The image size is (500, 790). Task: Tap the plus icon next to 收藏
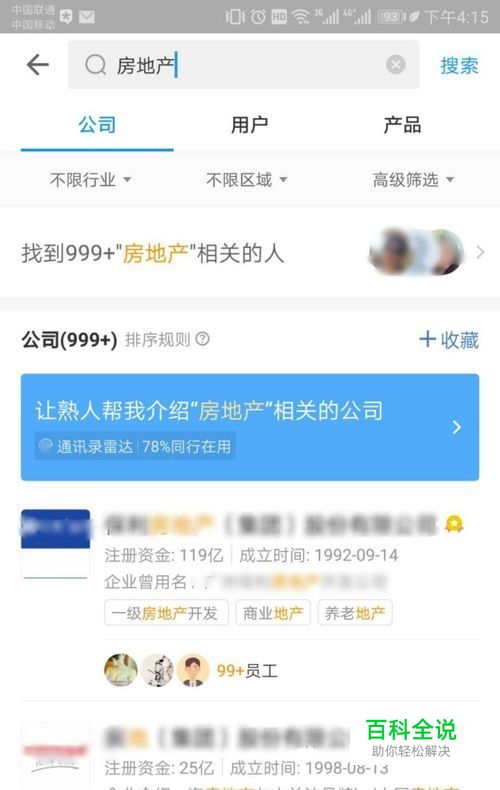[x=427, y=339]
